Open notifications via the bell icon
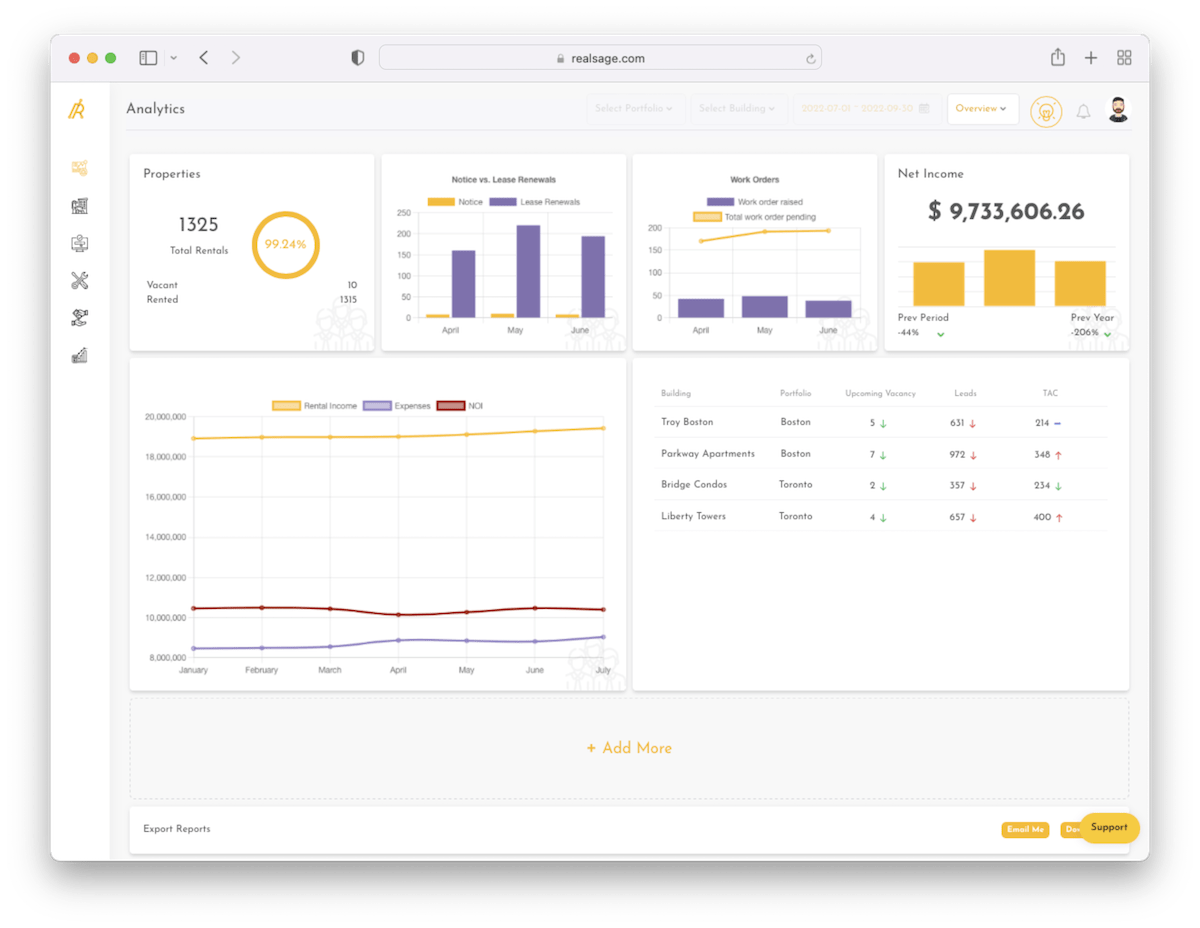 (x=1084, y=112)
